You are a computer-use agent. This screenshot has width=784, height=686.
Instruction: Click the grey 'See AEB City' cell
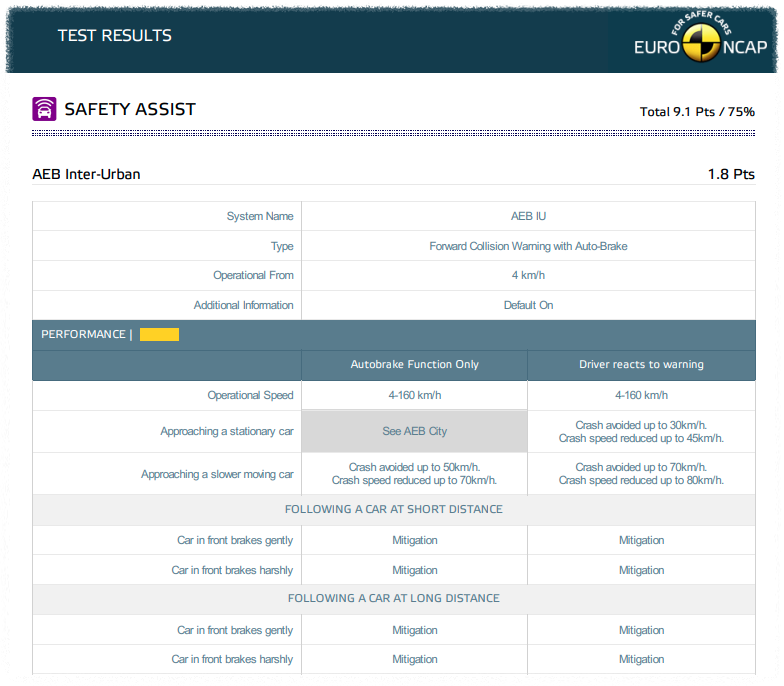point(414,431)
